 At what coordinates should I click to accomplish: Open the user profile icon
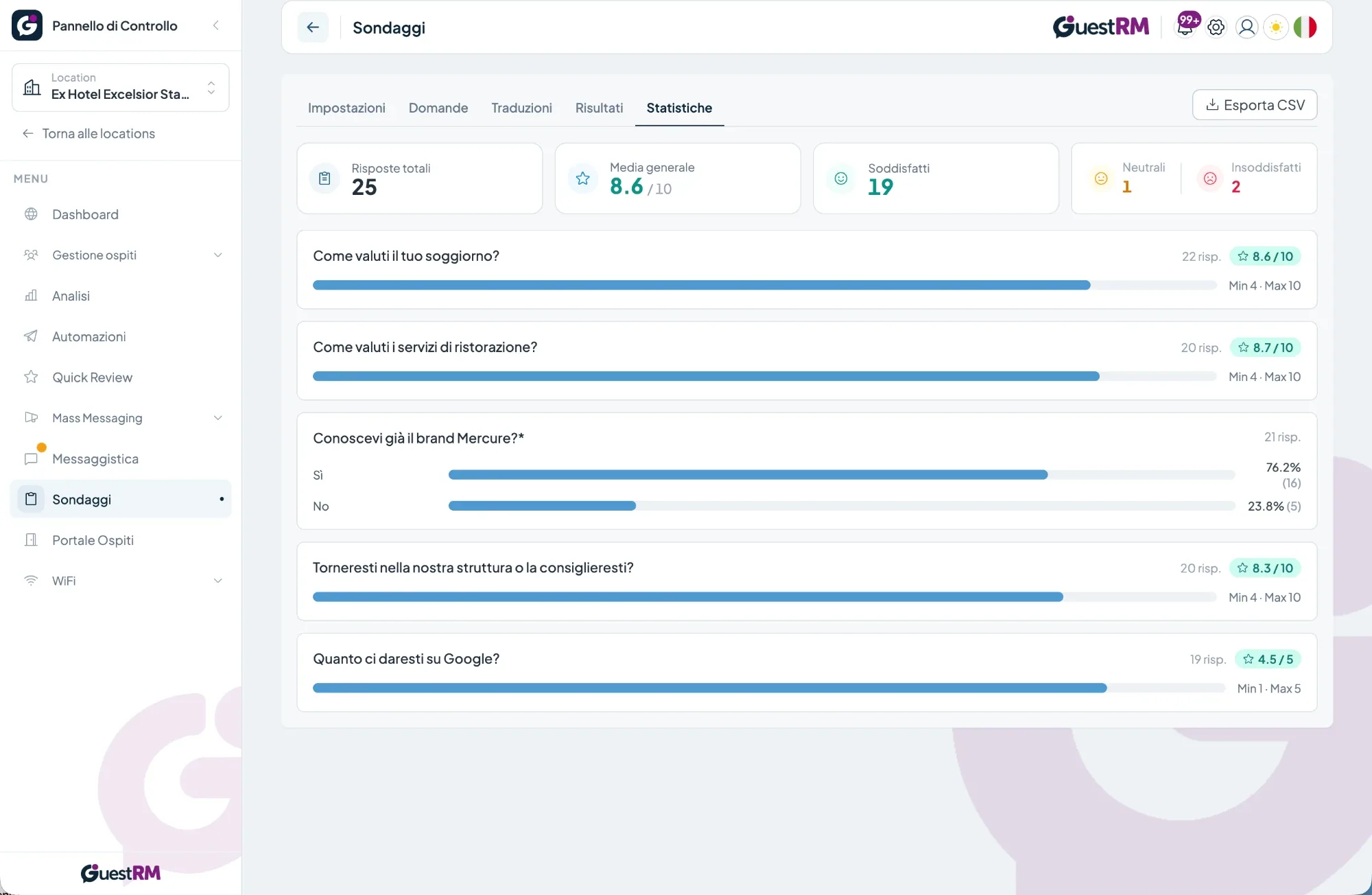[1247, 27]
